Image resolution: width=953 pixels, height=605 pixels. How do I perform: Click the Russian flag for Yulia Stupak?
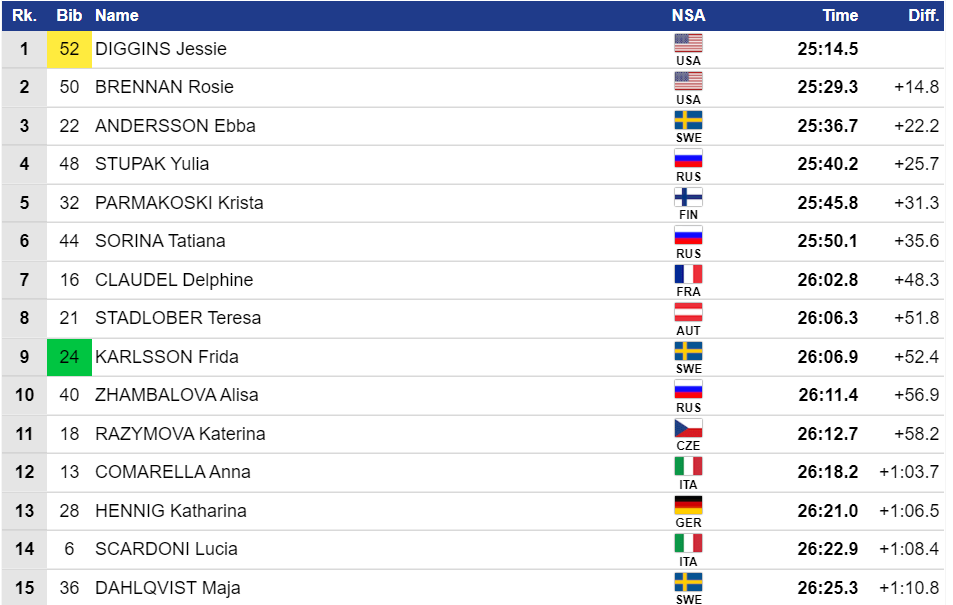coord(688,158)
